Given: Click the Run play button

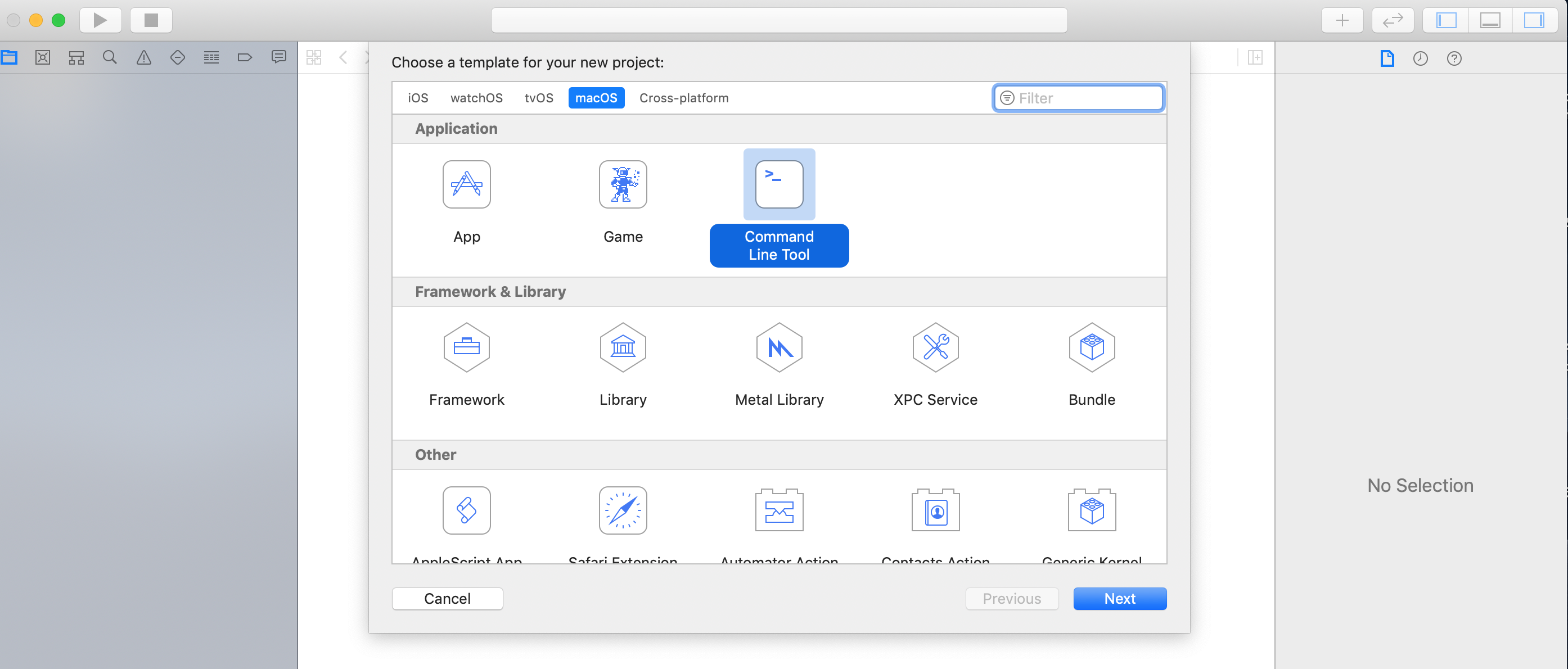Looking at the screenshot, I should [x=101, y=20].
